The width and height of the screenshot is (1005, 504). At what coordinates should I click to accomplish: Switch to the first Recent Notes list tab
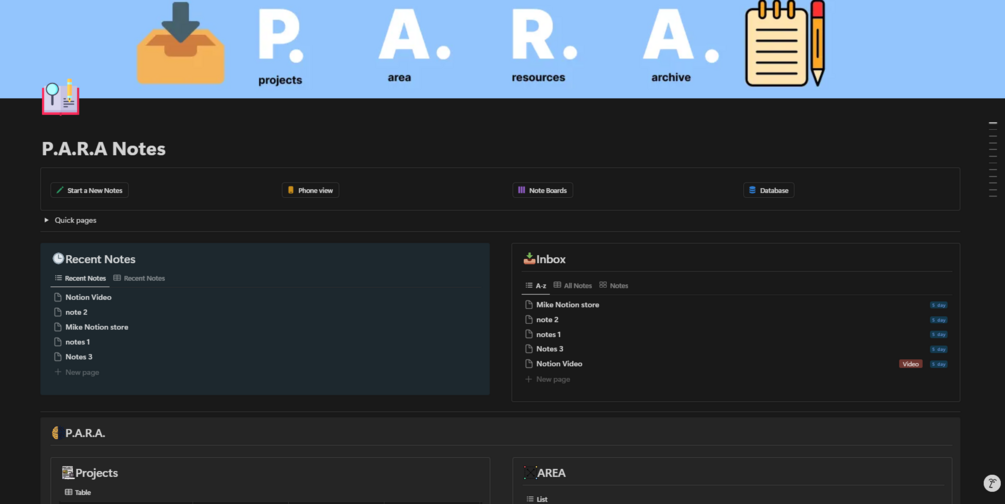pos(80,278)
